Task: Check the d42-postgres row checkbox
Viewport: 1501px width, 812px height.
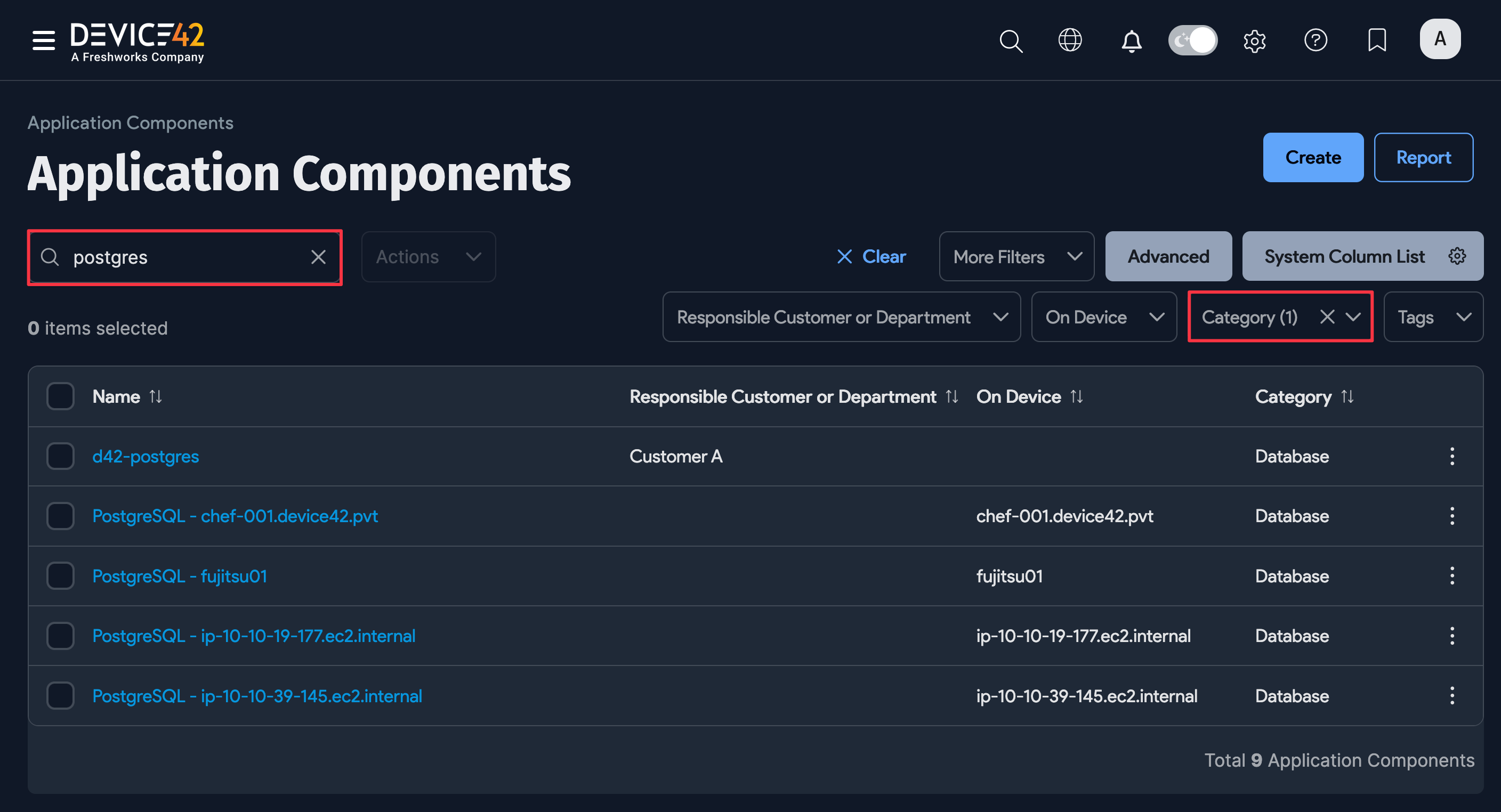Action: pos(60,456)
